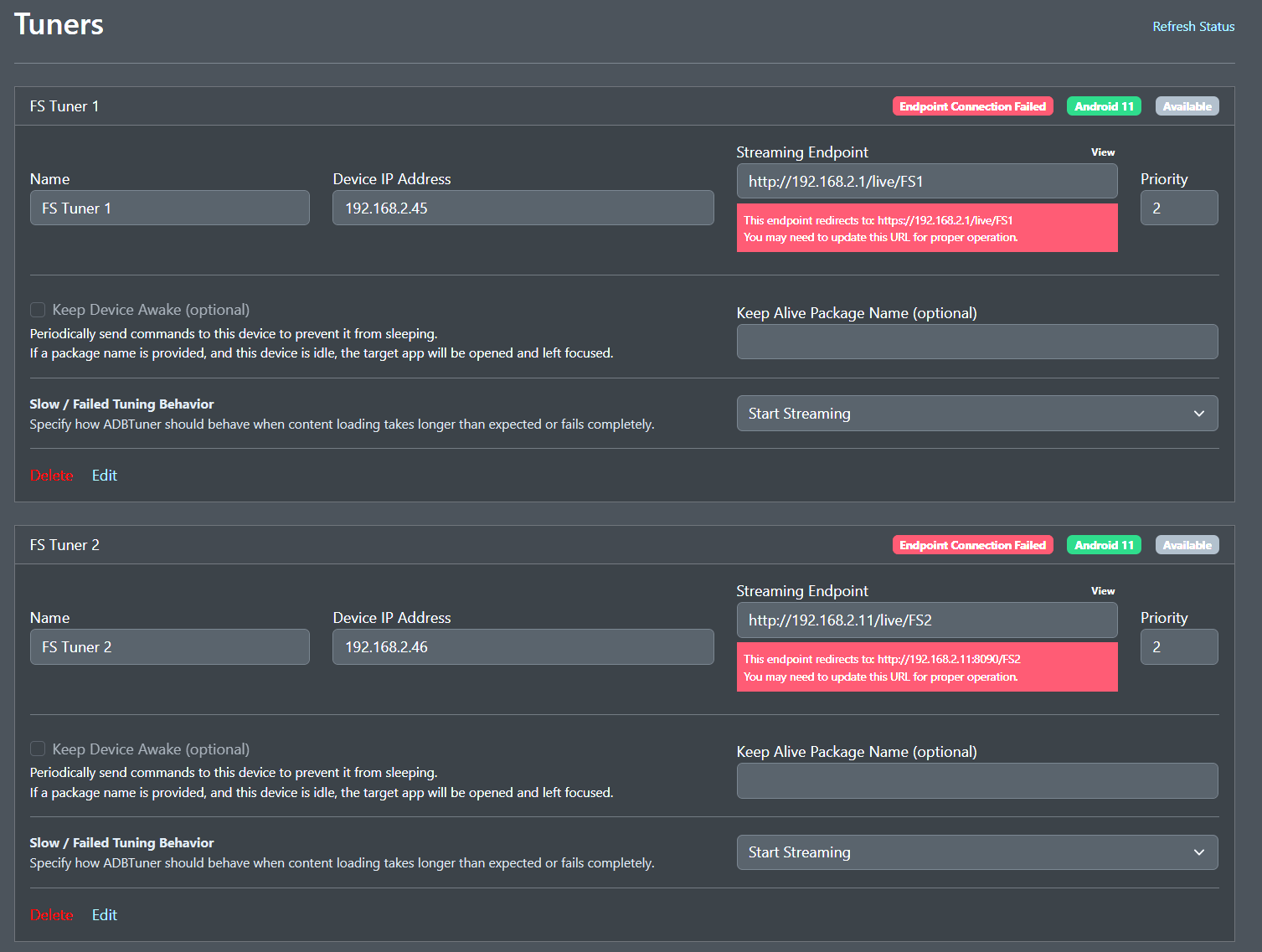Click FS Tuner 1 Endpoint Connection Failed badge
This screenshot has width=1262, height=952.
coord(972,106)
